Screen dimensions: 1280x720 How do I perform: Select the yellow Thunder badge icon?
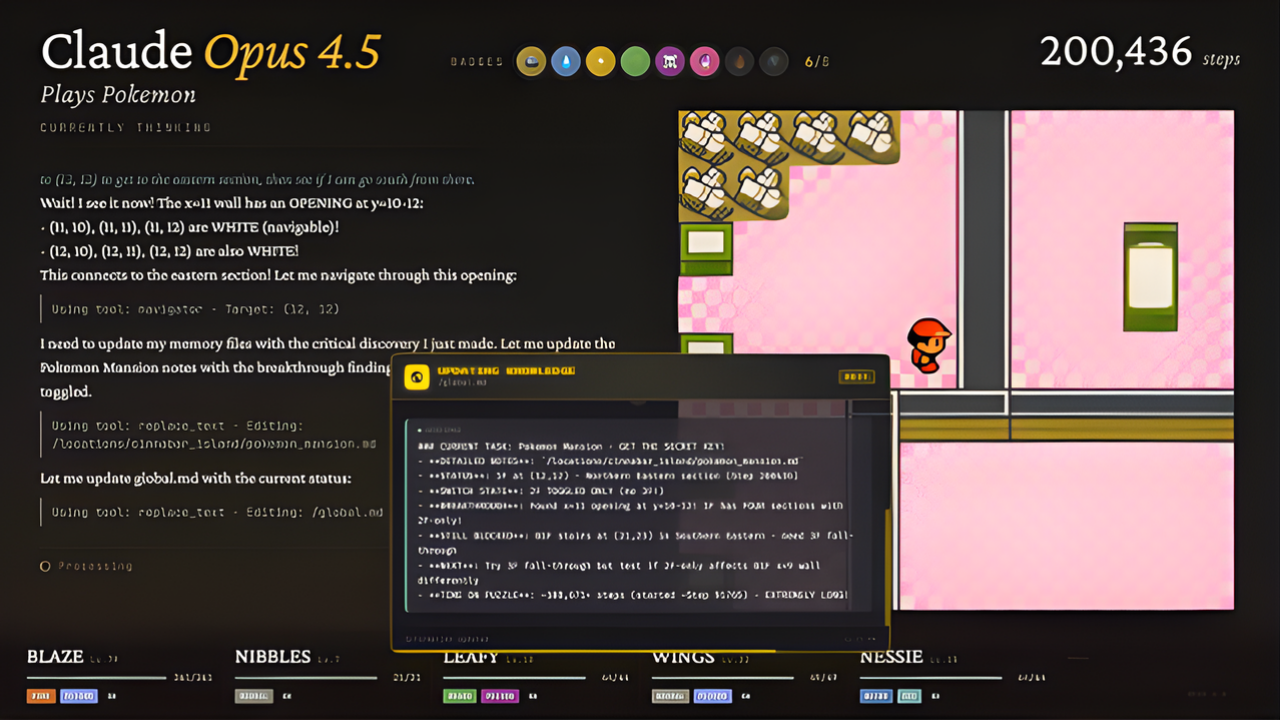pyautogui.click(x=600, y=62)
